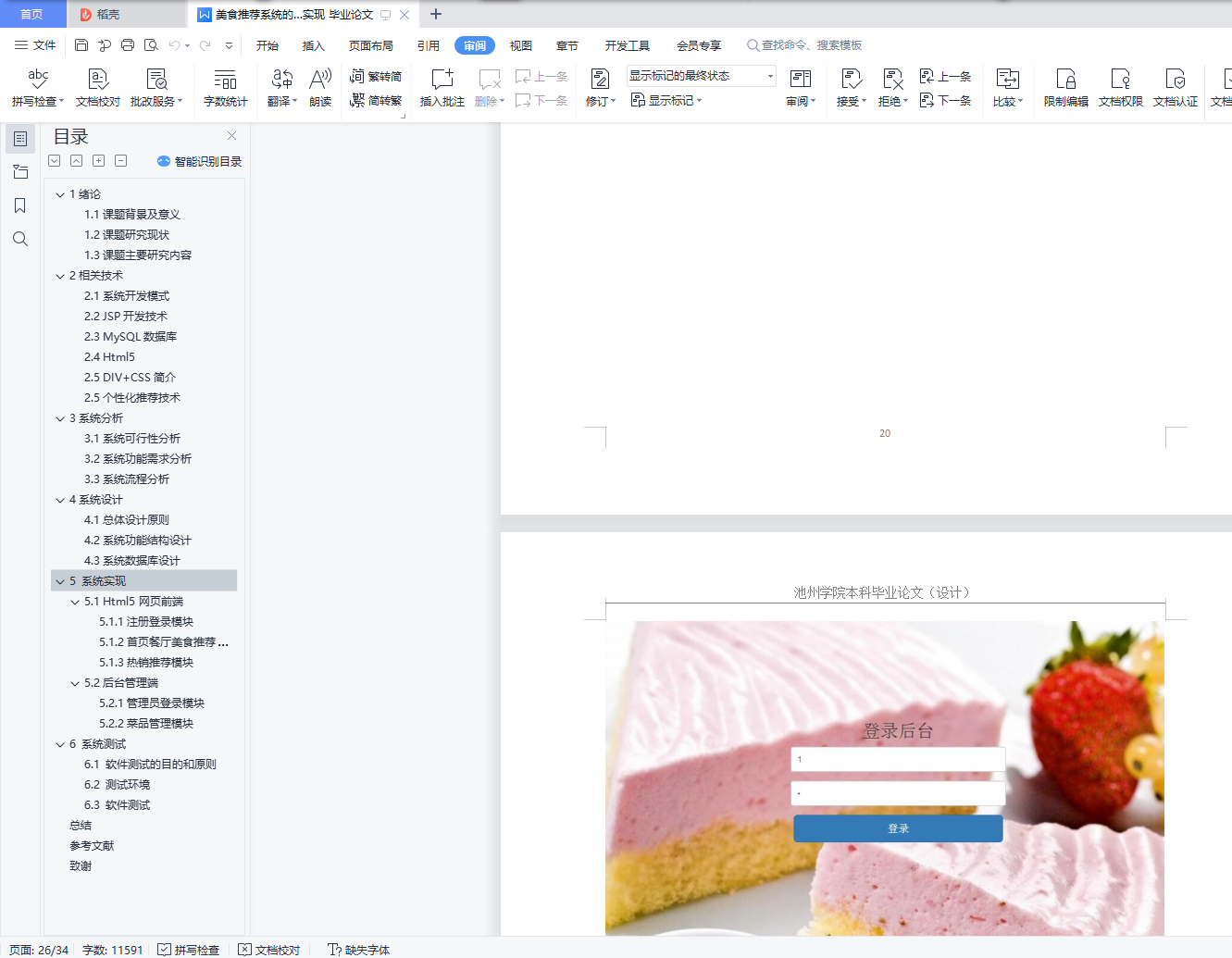
Task: Click the print icon in quick access toolbar
Action: pyautogui.click(x=128, y=44)
